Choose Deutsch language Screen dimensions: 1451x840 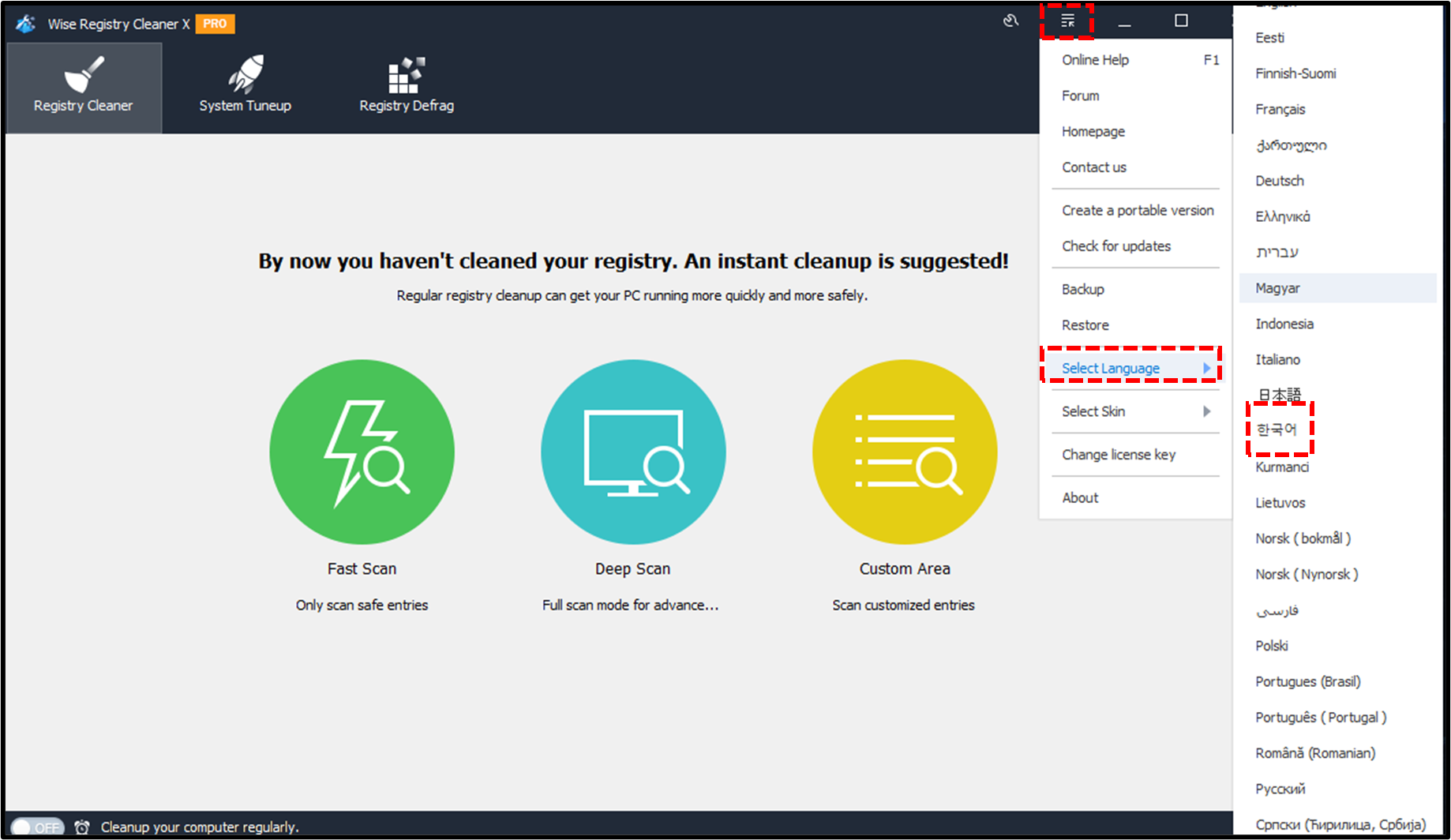[1337, 181]
